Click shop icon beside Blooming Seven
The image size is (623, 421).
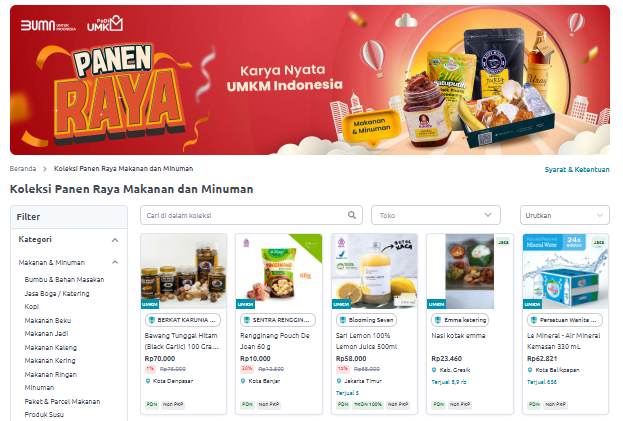point(342,320)
